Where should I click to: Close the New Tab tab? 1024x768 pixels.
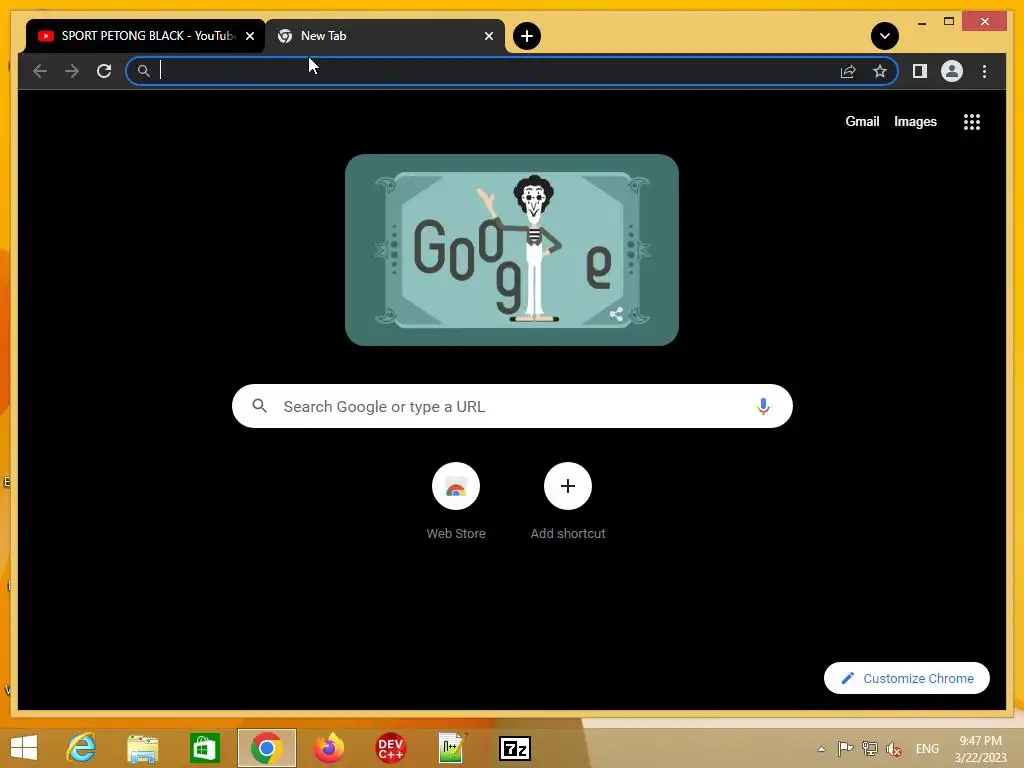(x=488, y=36)
